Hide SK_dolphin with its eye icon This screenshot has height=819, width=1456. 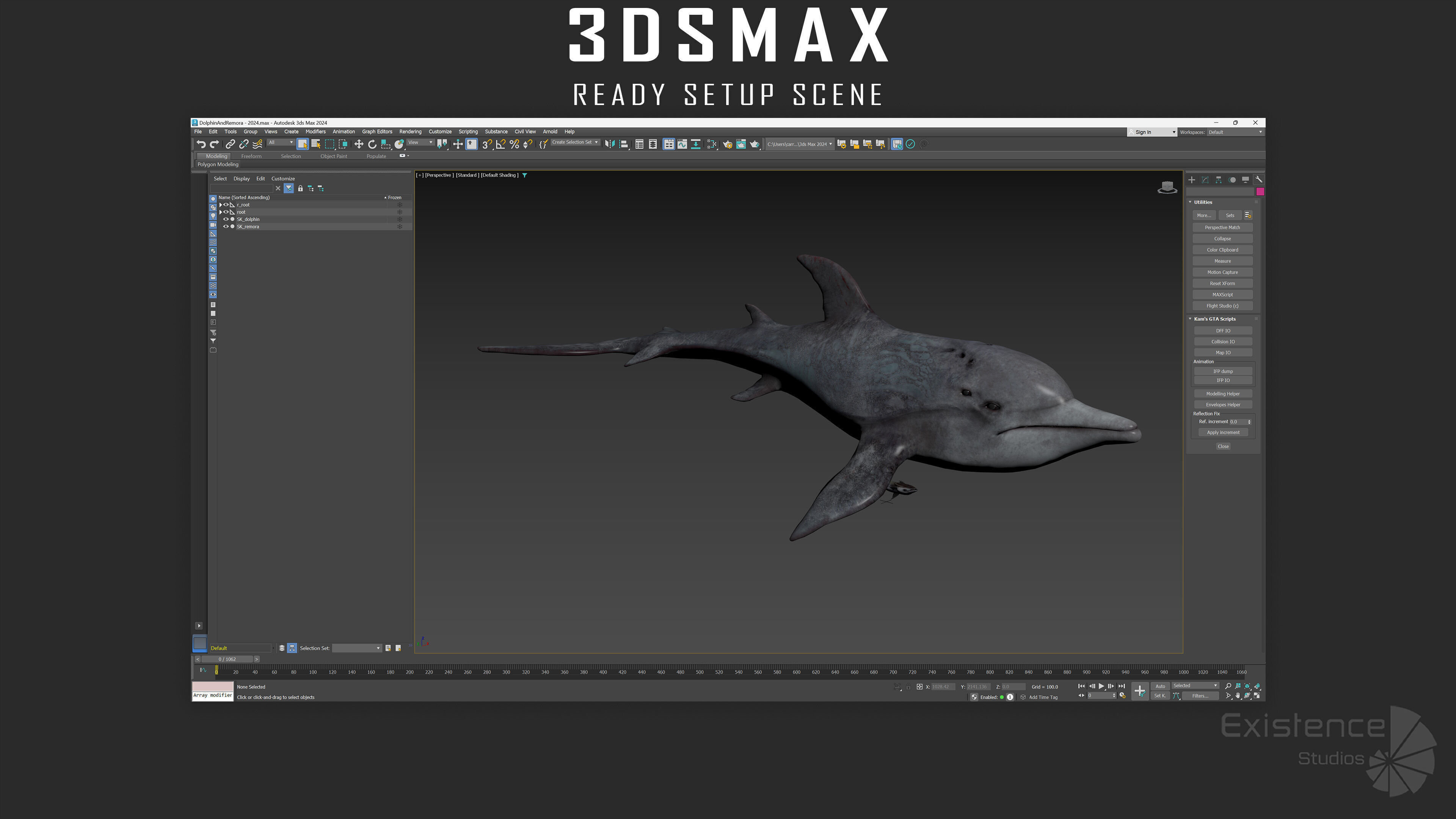tap(226, 219)
